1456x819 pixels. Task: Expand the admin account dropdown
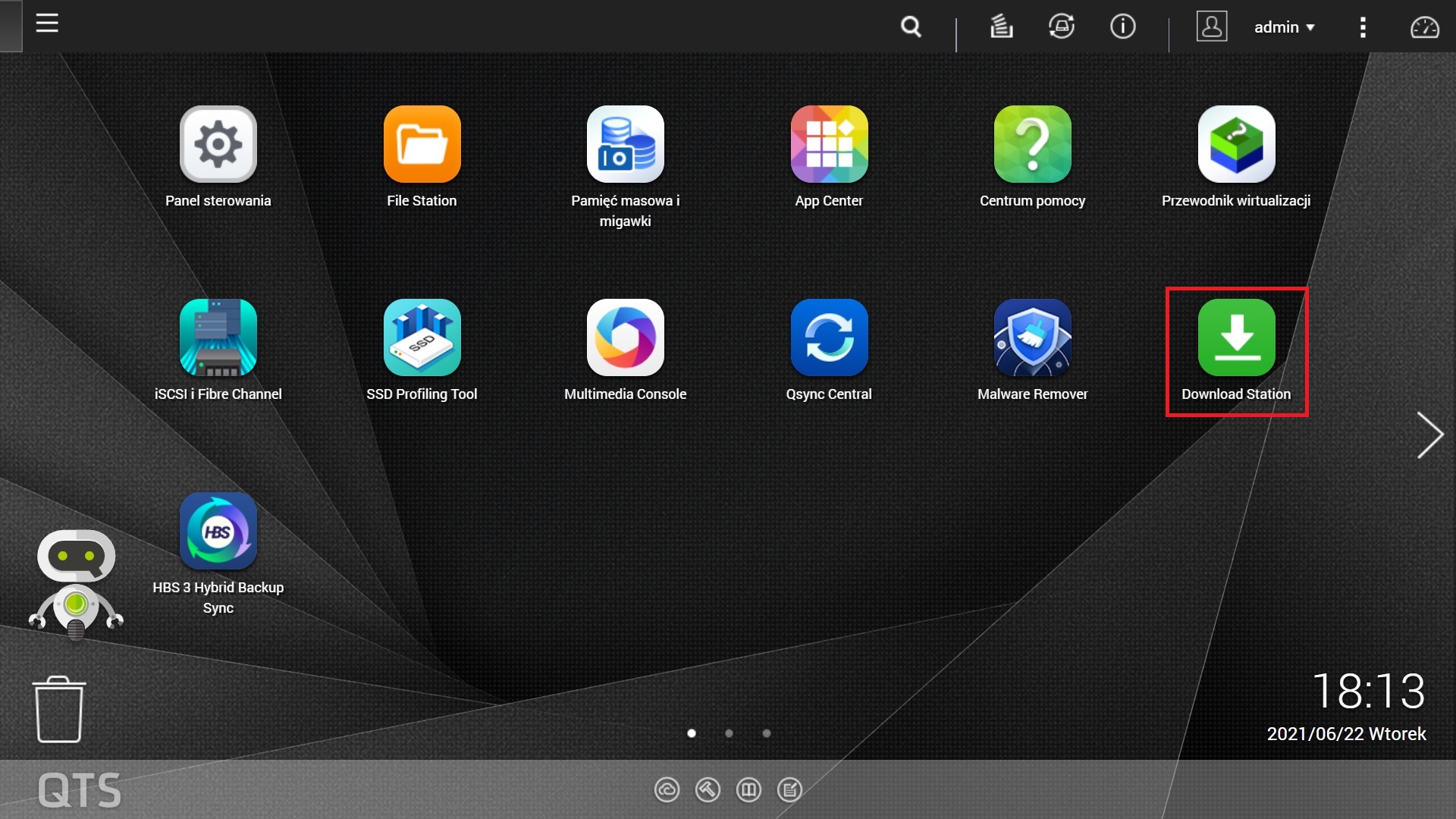(x=1285, y=27)
